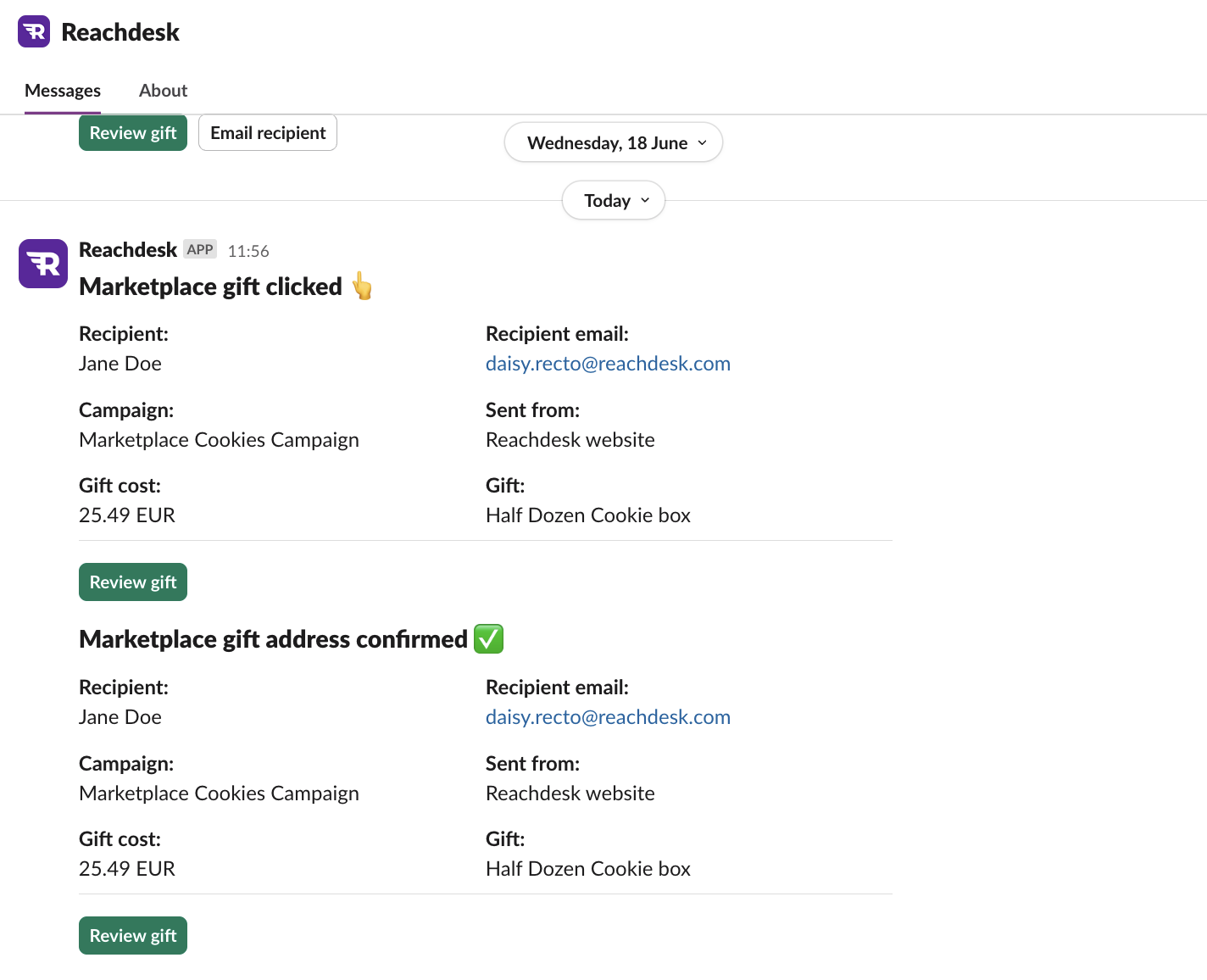Screen dimensions: 1207x980
Task: Click recipient Jane Doe in address confirmed message
Action: coord(120,717)
